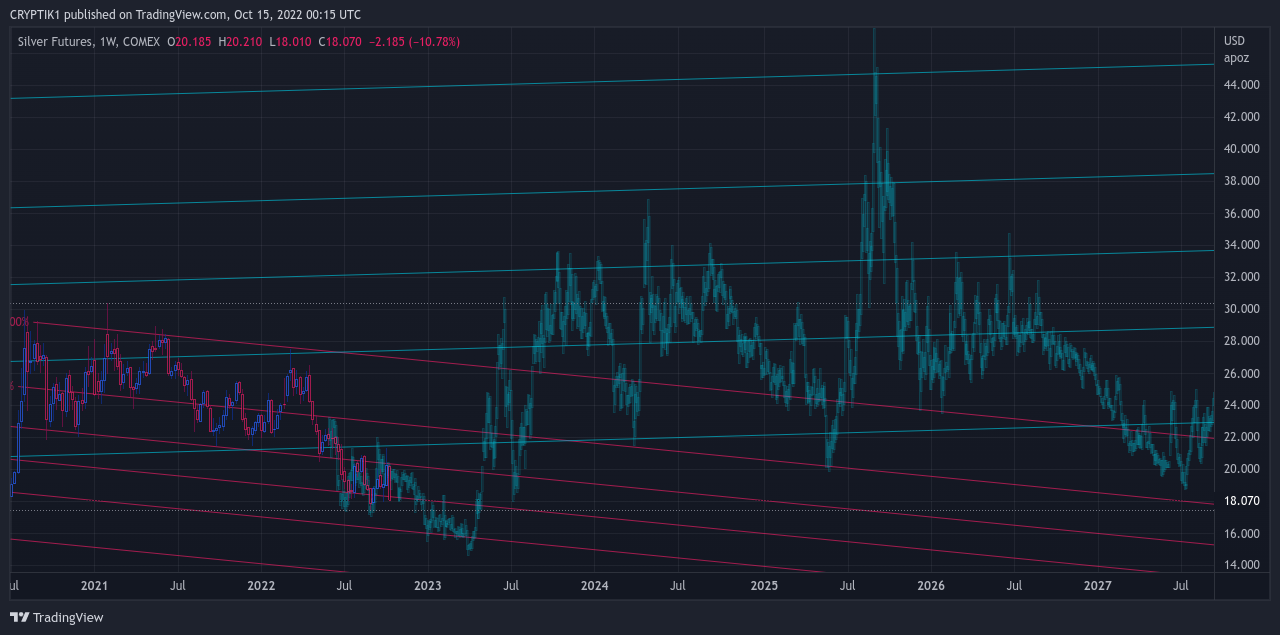Click the Silver Futures, 1W, COMEX symbol title
The image size is (1280, 635).
[89, 41]
